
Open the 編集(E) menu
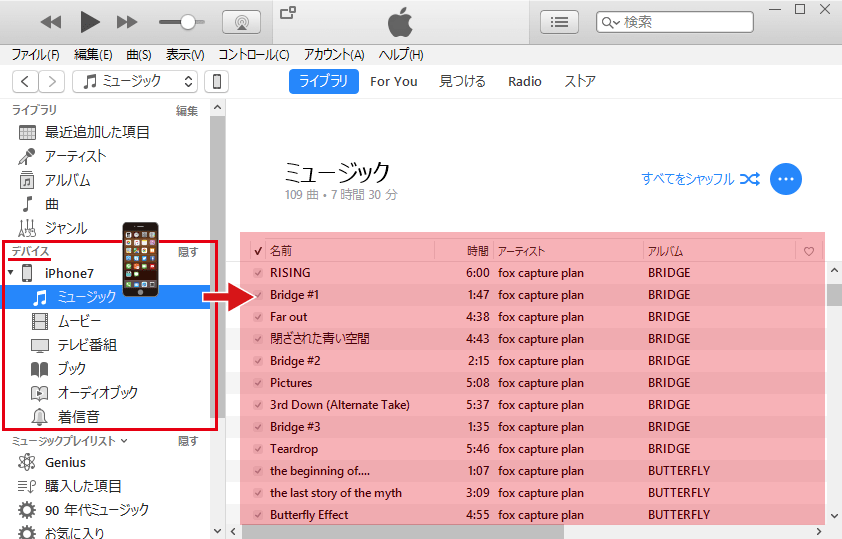[93, 55]
